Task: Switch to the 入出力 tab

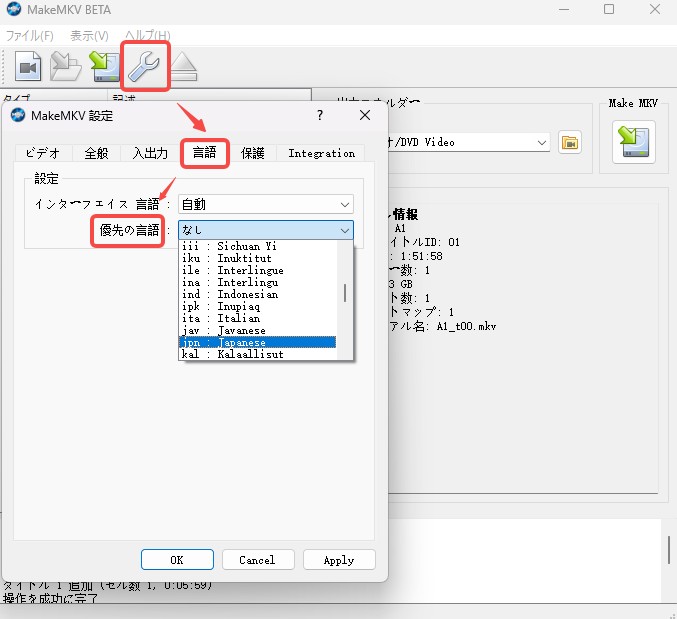Action: coord(150,153)
